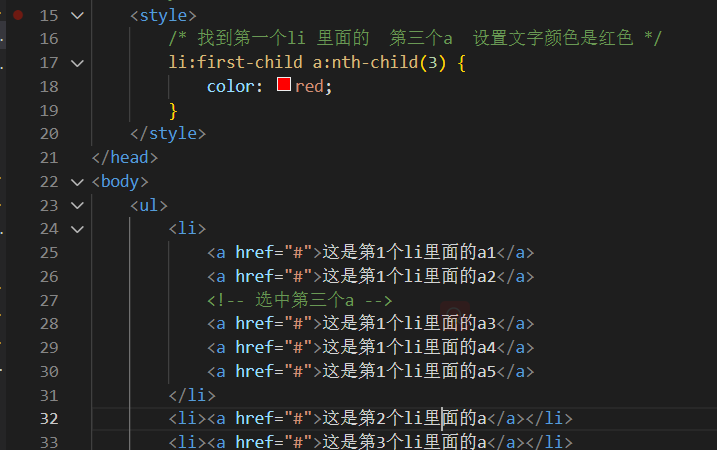717x450 pixels.
Task: Click the Chinese CSS comment on line 16
Action: [415, 38]
